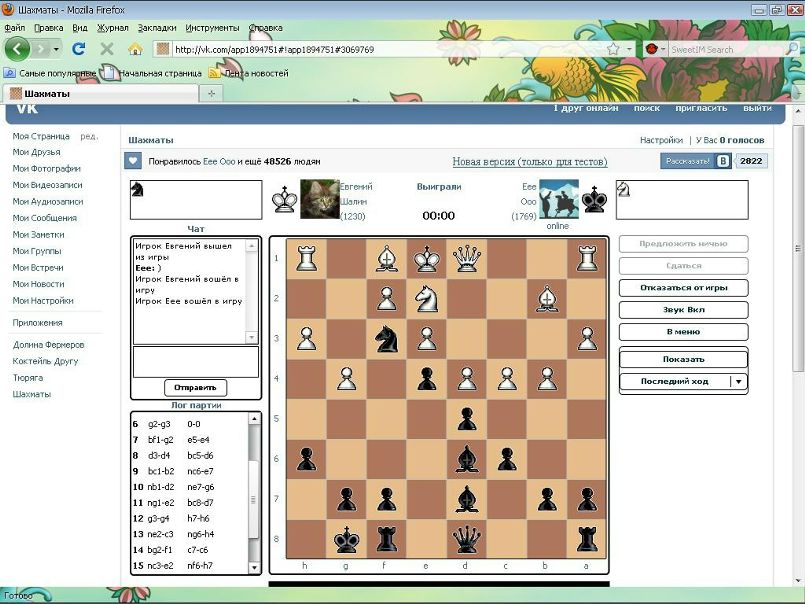805x604 pixels.
Task: Open the Закладки menu
Action: [x=157, y=28]
